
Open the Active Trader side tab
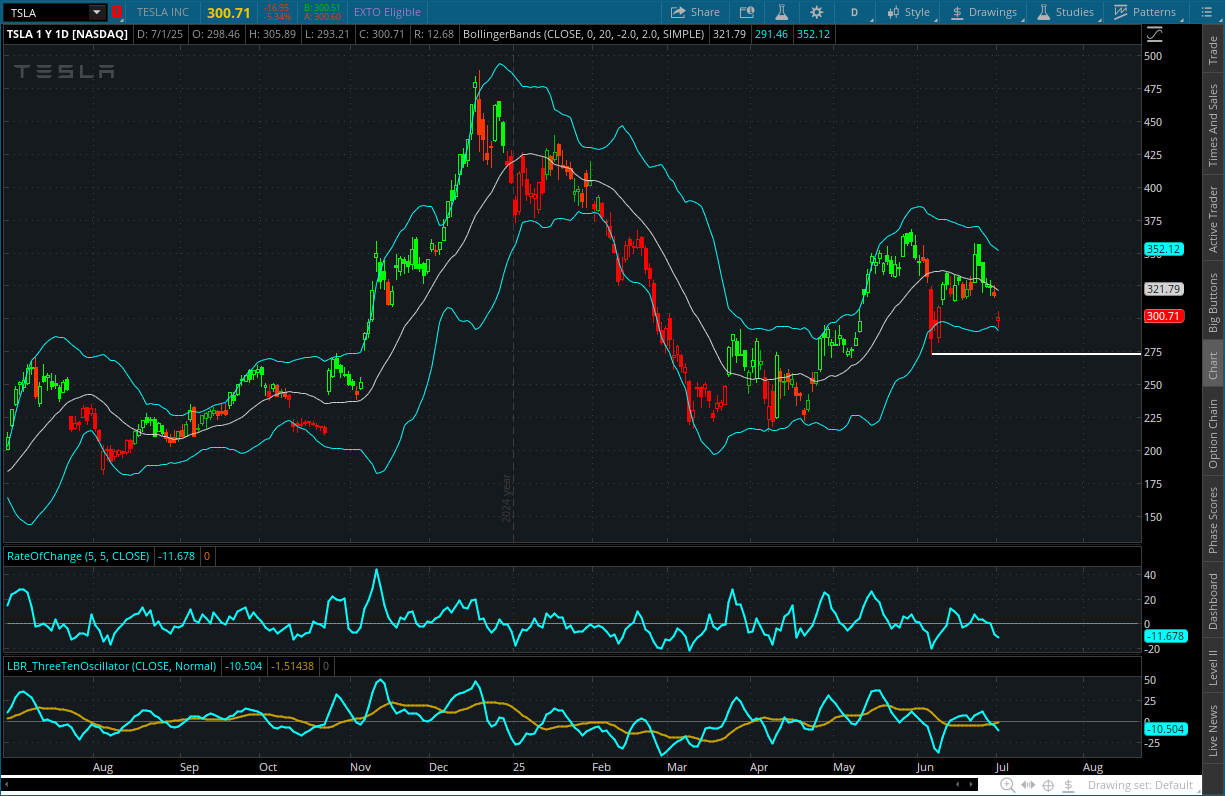[x=1213, y=219]
